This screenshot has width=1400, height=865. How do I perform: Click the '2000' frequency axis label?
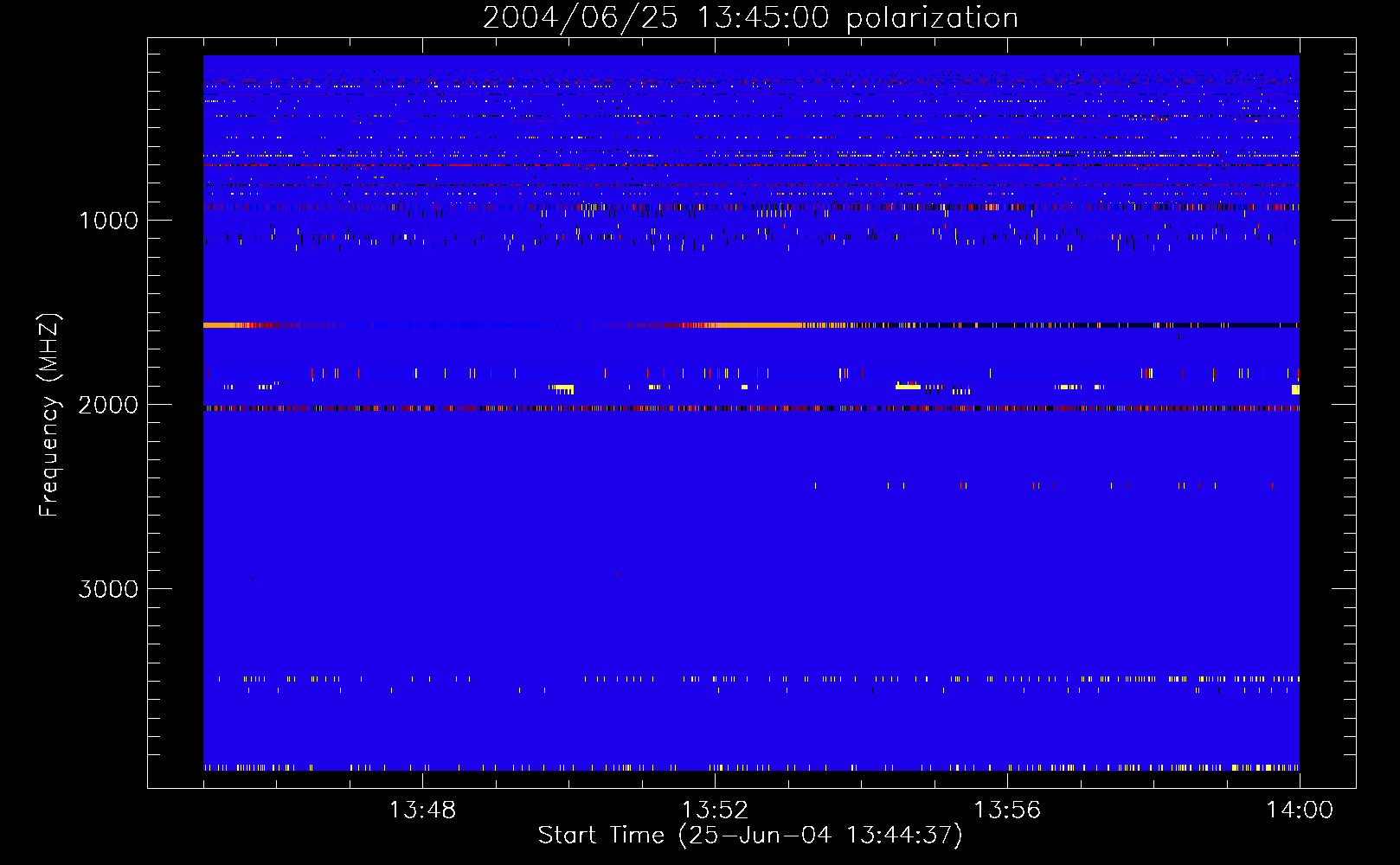coord(108,405)
